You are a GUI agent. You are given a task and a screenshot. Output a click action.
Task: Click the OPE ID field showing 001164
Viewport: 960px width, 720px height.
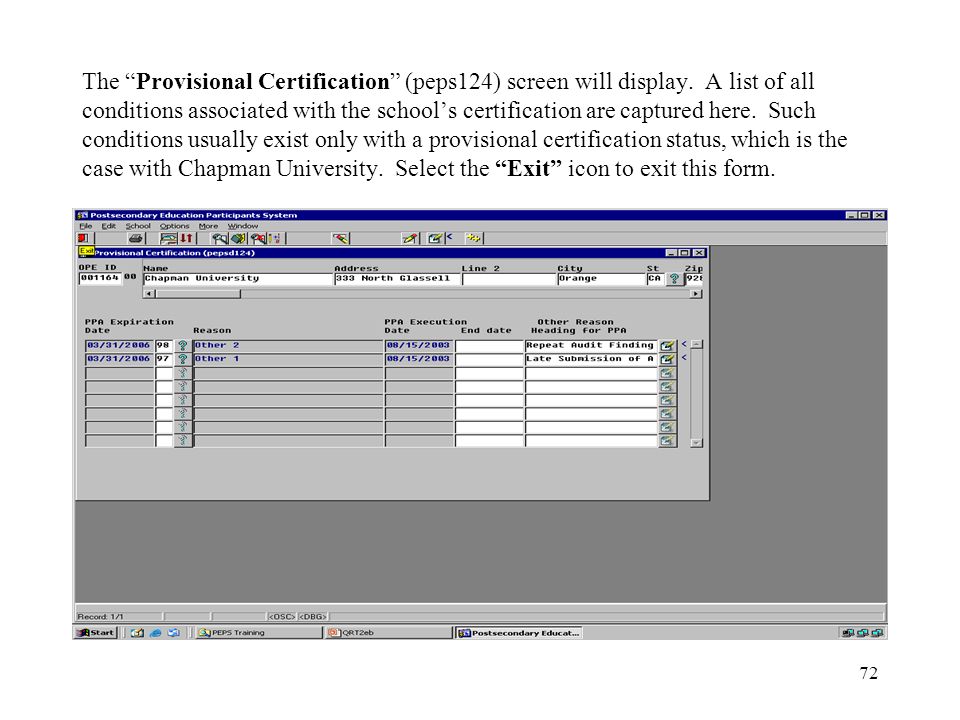(x=100, y=278)
